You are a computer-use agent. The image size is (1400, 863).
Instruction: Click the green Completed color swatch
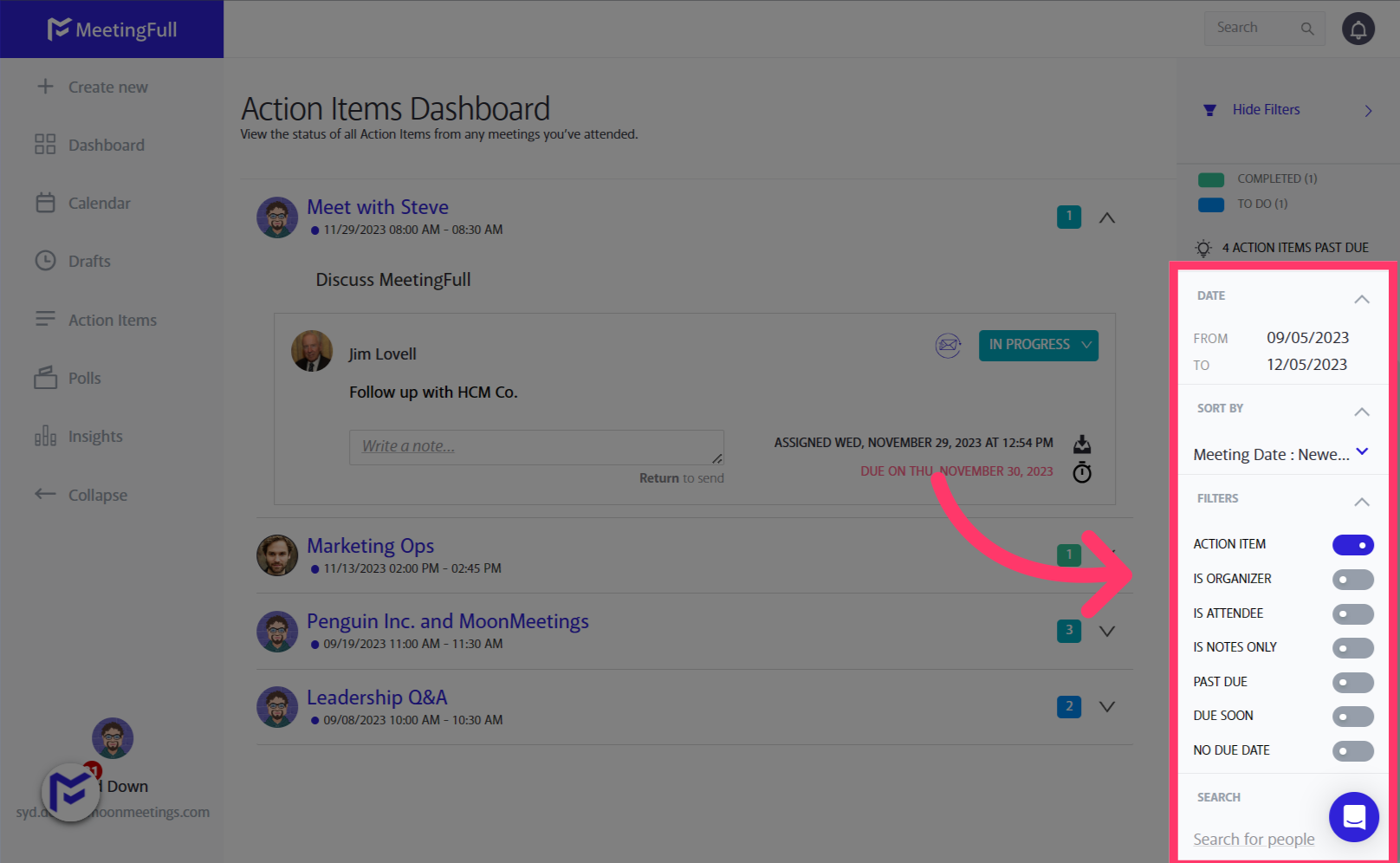pyautogui.click(x=1210, y=179)
